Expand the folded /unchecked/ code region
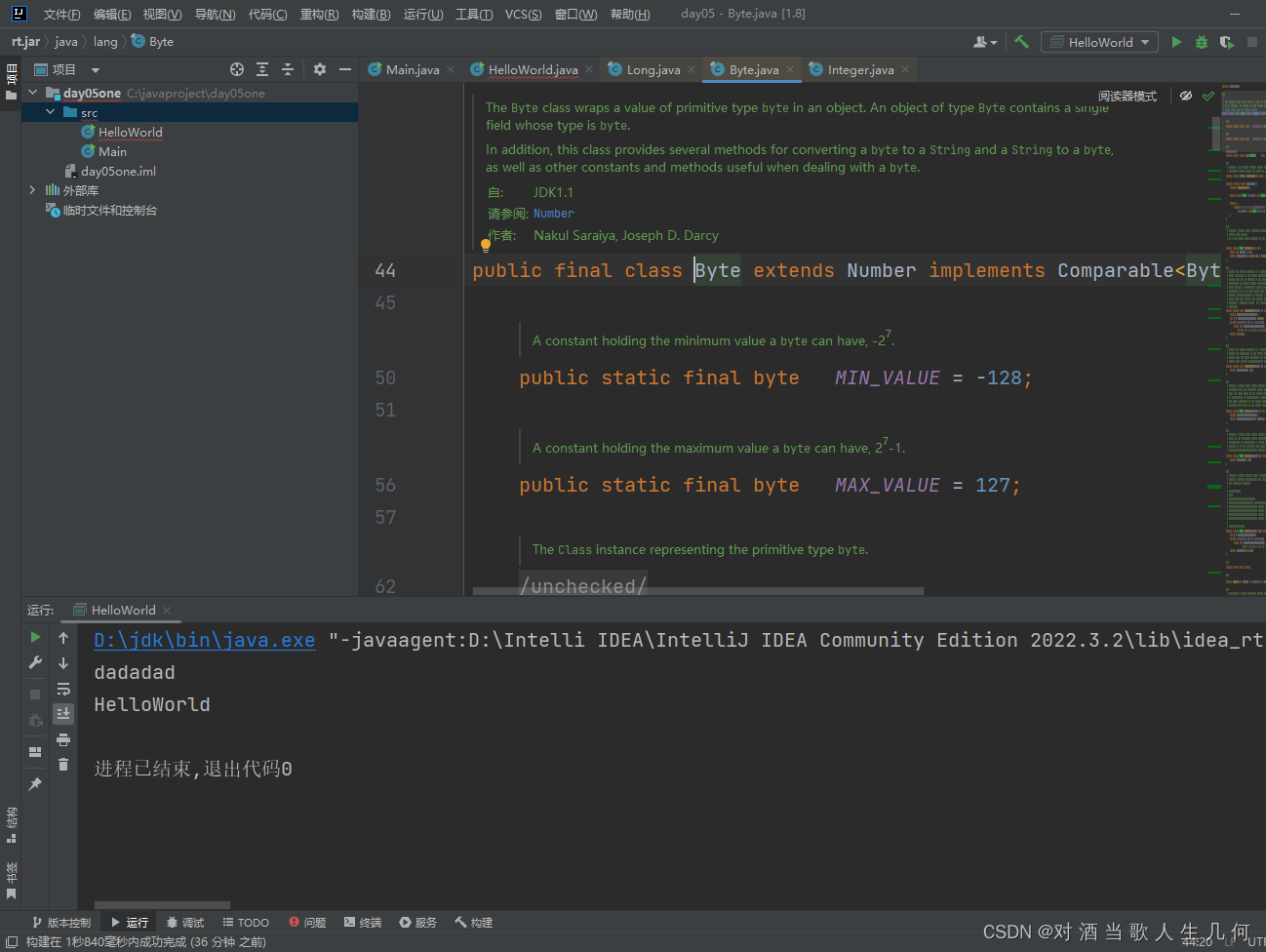Image resolution: width=1266 pixels, height=952 pixels. click(x=583, y=586)
